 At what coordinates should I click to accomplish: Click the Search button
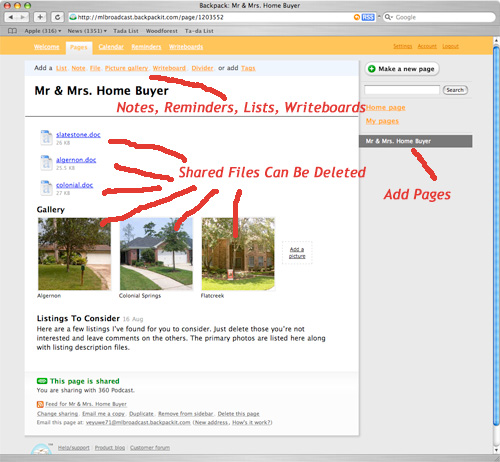coord(455,90)
